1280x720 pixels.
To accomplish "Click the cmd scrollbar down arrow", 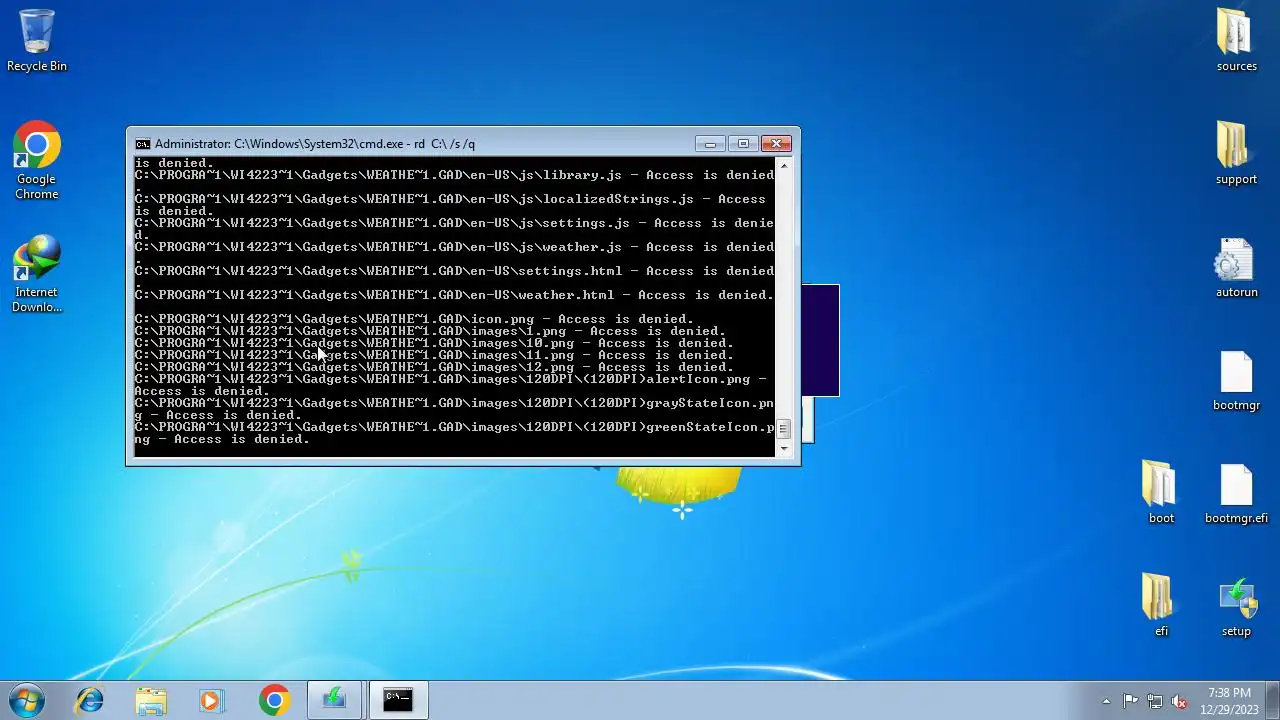I will click(x=783, y=449).
